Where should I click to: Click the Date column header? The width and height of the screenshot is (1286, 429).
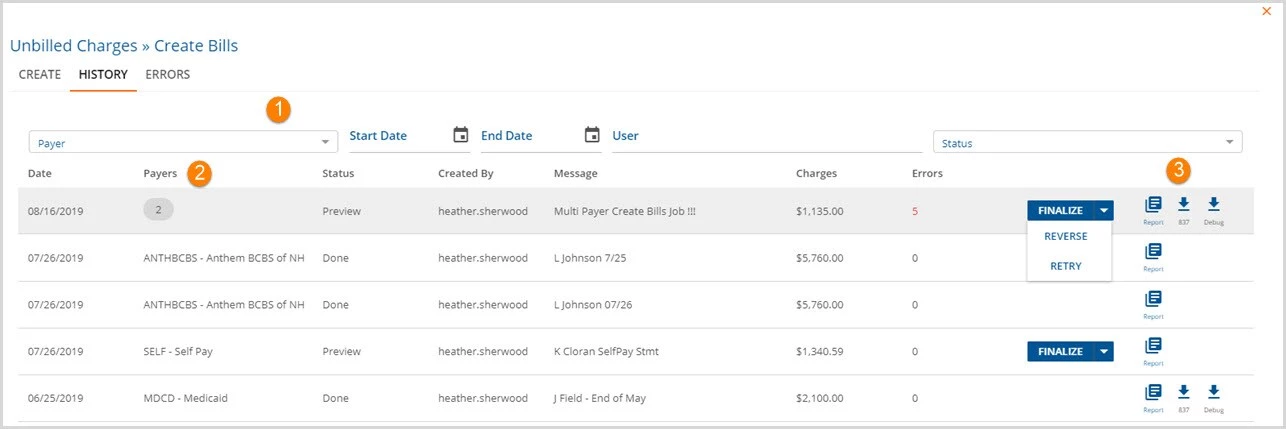coord(40,173)
